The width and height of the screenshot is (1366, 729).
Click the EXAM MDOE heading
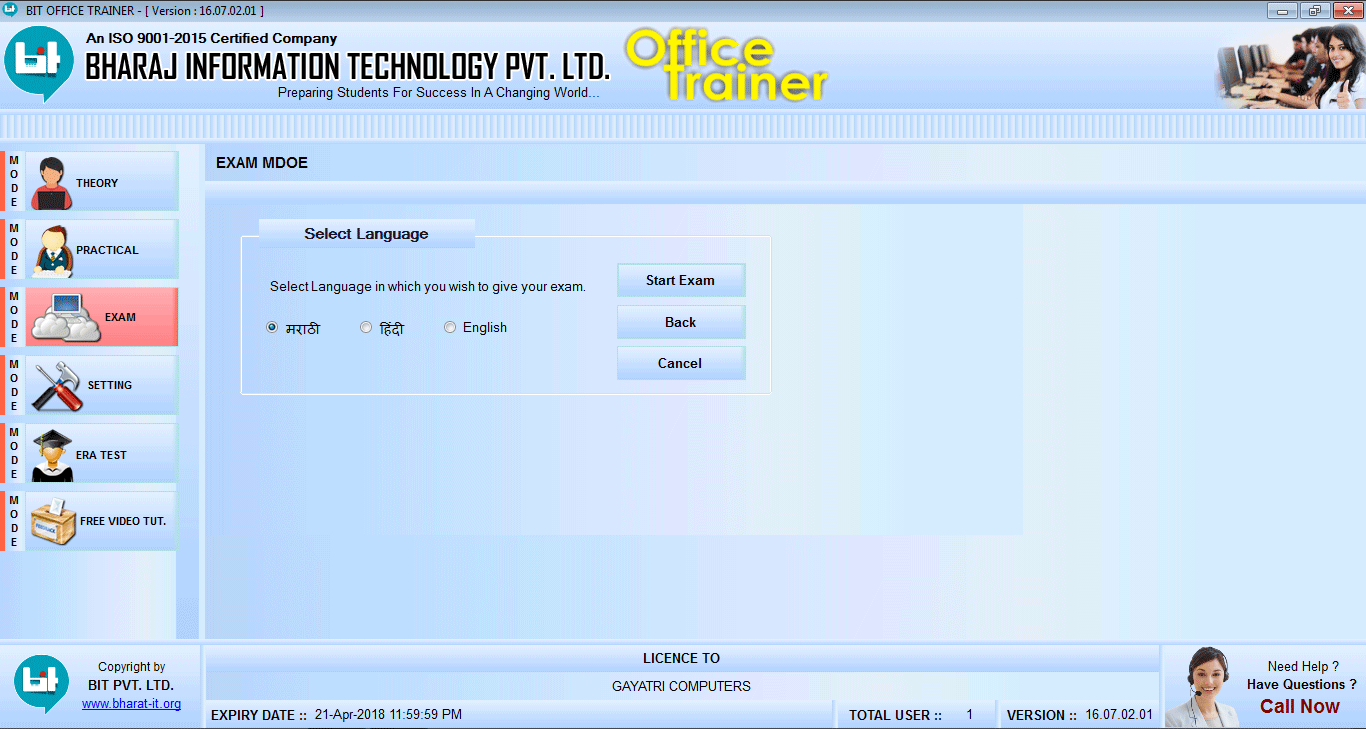tap(262, 163)
